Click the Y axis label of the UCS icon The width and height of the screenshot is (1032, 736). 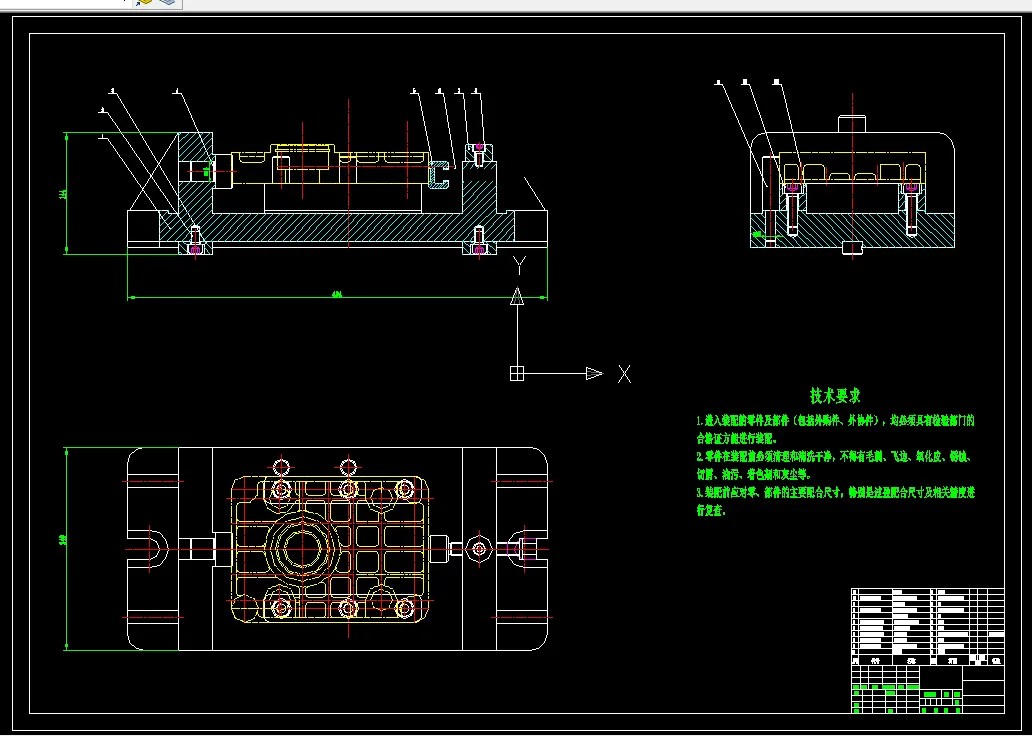pyautogui.click(x=519, y=266)
